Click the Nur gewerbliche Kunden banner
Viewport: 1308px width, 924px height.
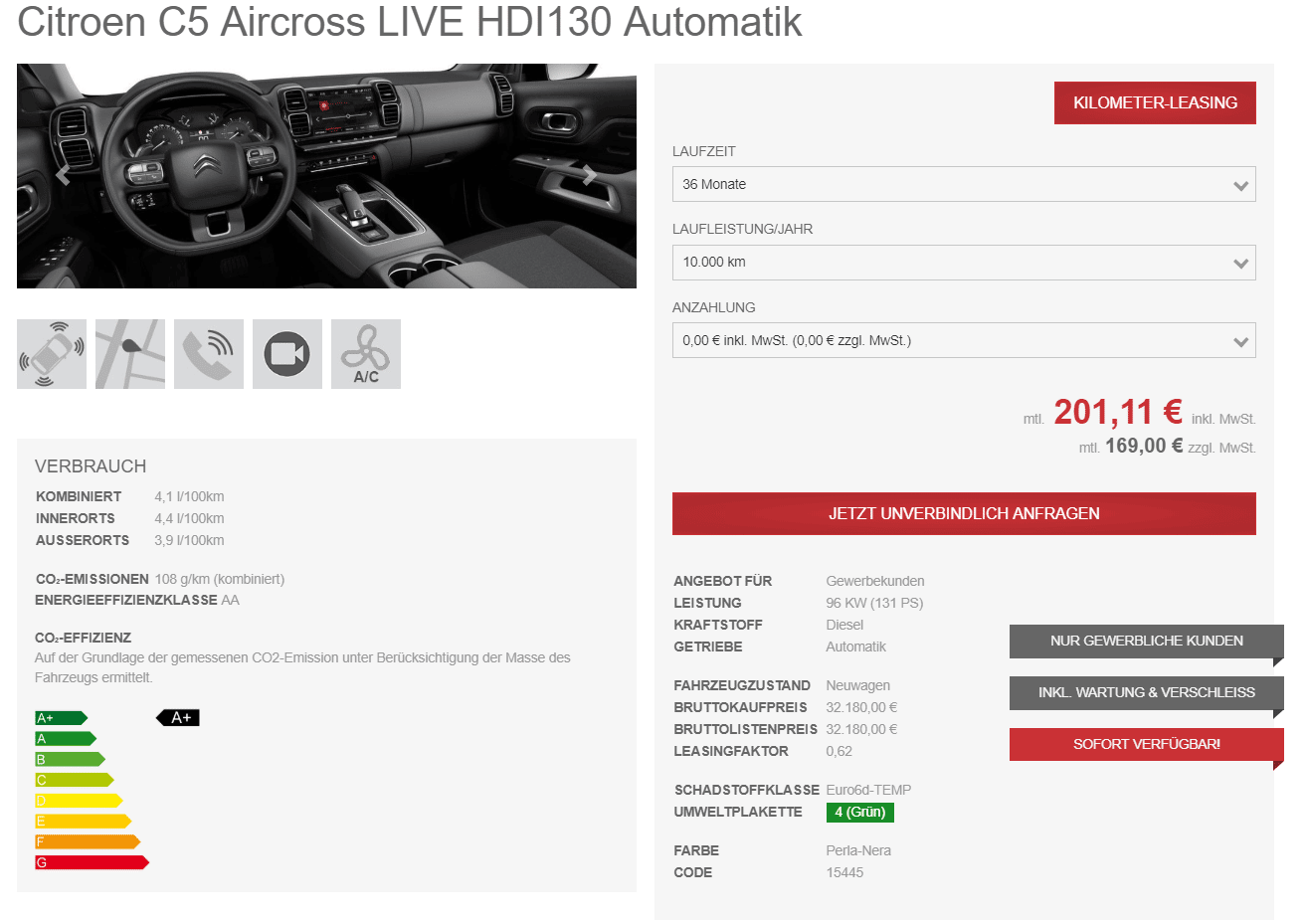(1146, 642)
